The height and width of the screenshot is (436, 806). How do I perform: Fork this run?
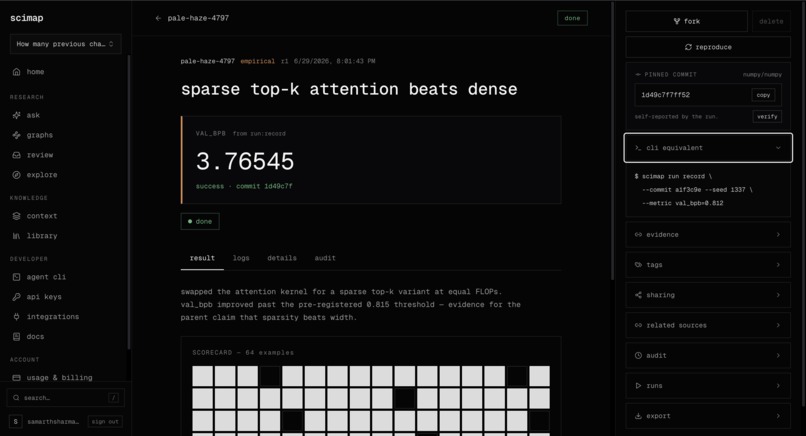[687, 21]
